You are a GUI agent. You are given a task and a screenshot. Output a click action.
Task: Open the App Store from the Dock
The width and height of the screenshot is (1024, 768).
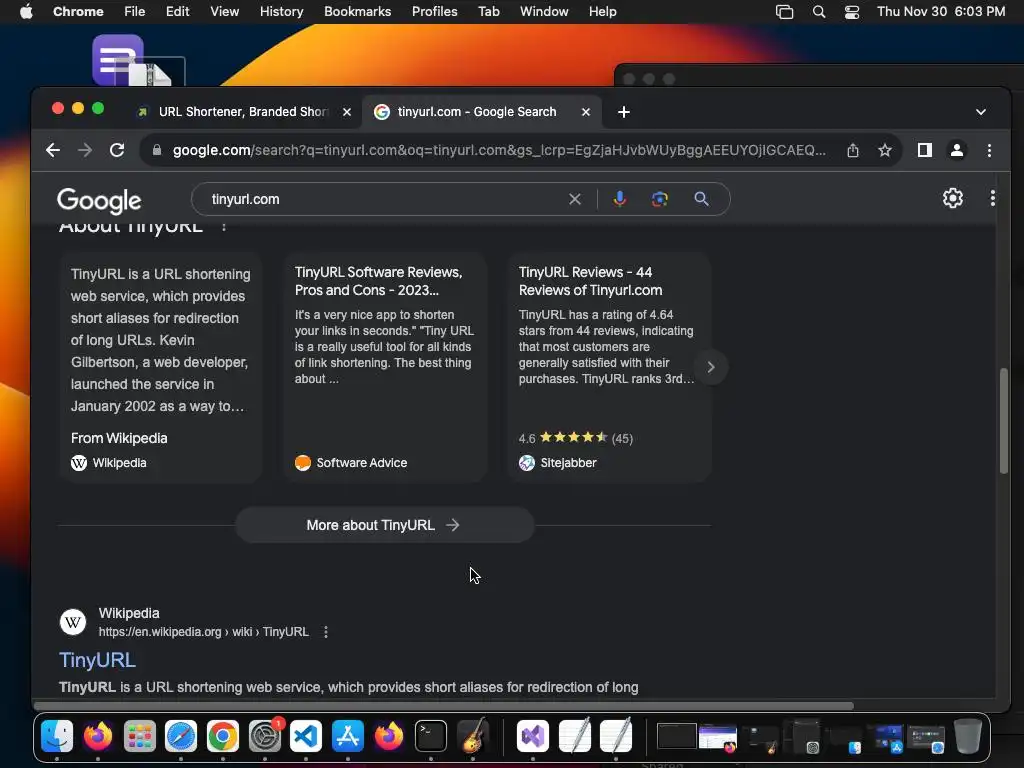coord(347,736)
